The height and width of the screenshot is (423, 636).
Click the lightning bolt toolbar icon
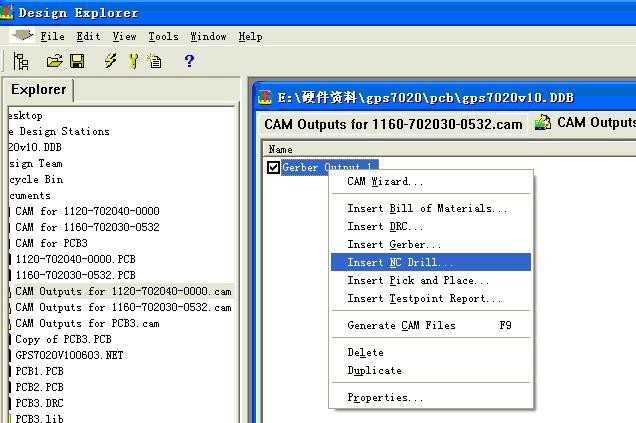click(x=110, y=61)
